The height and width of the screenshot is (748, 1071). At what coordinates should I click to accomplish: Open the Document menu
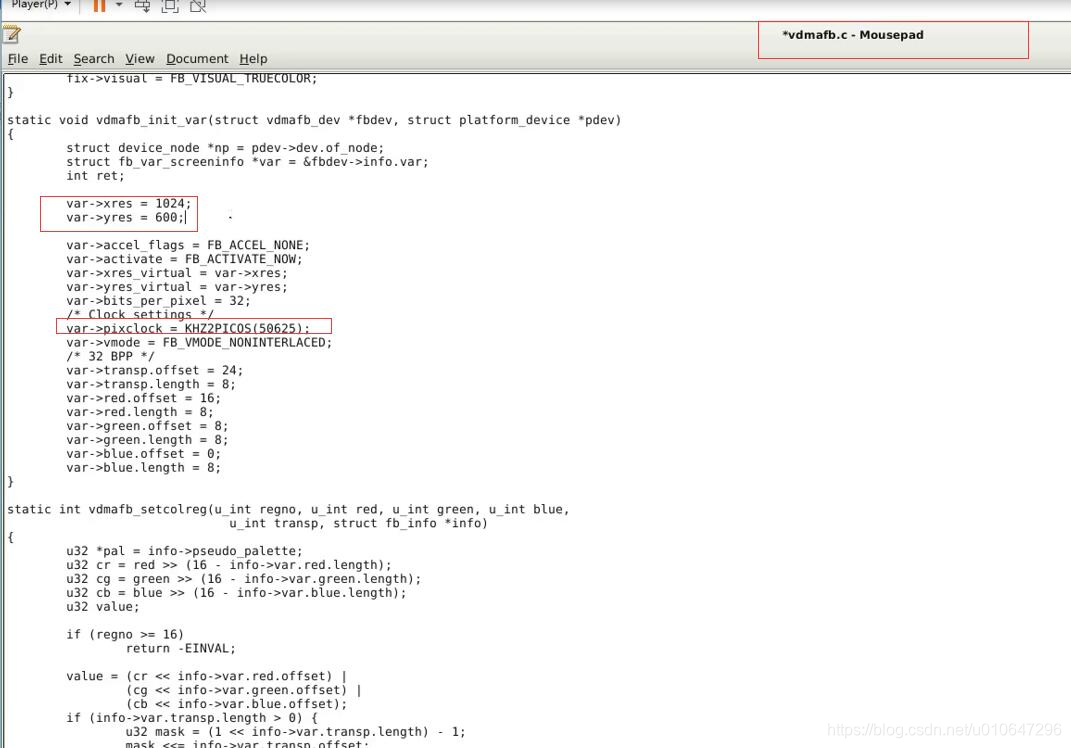click(x=197, y=59)
